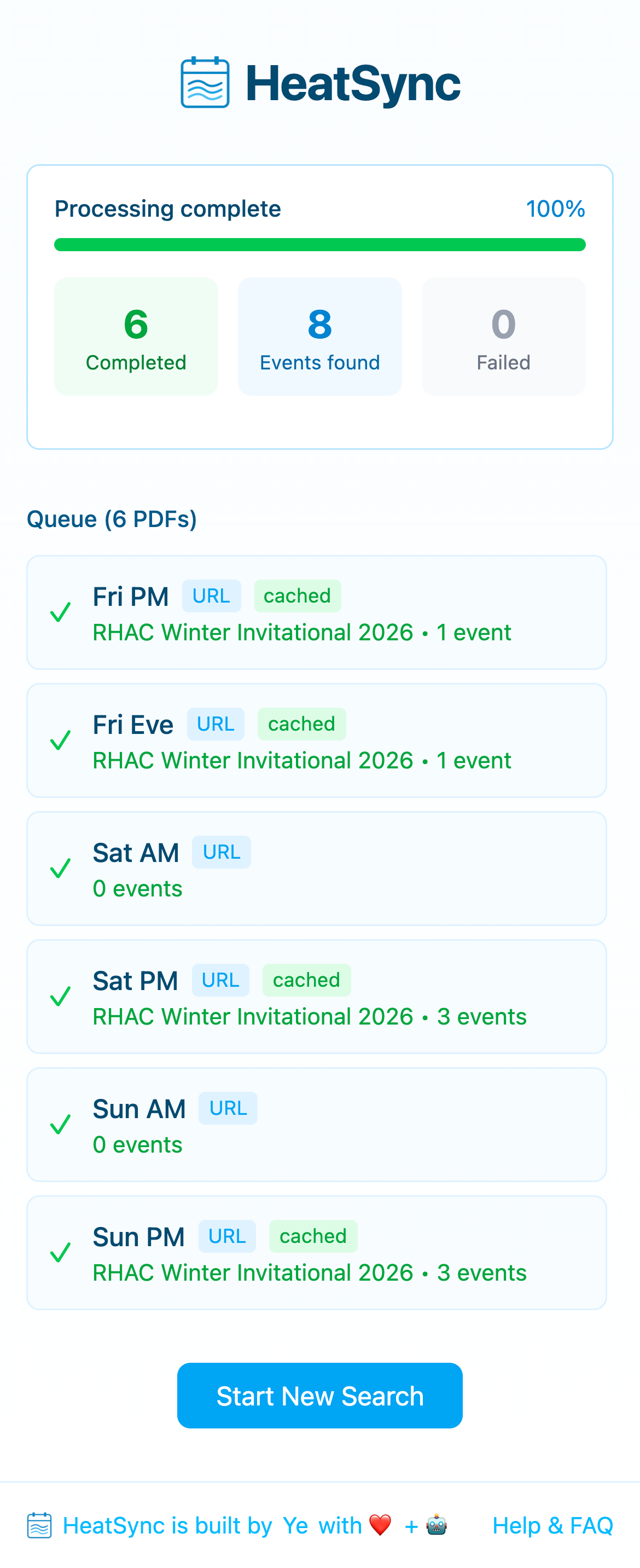Select the 8 Events found stat card
This screenshot has width=640, height=1568.
(x=320, y=337)
